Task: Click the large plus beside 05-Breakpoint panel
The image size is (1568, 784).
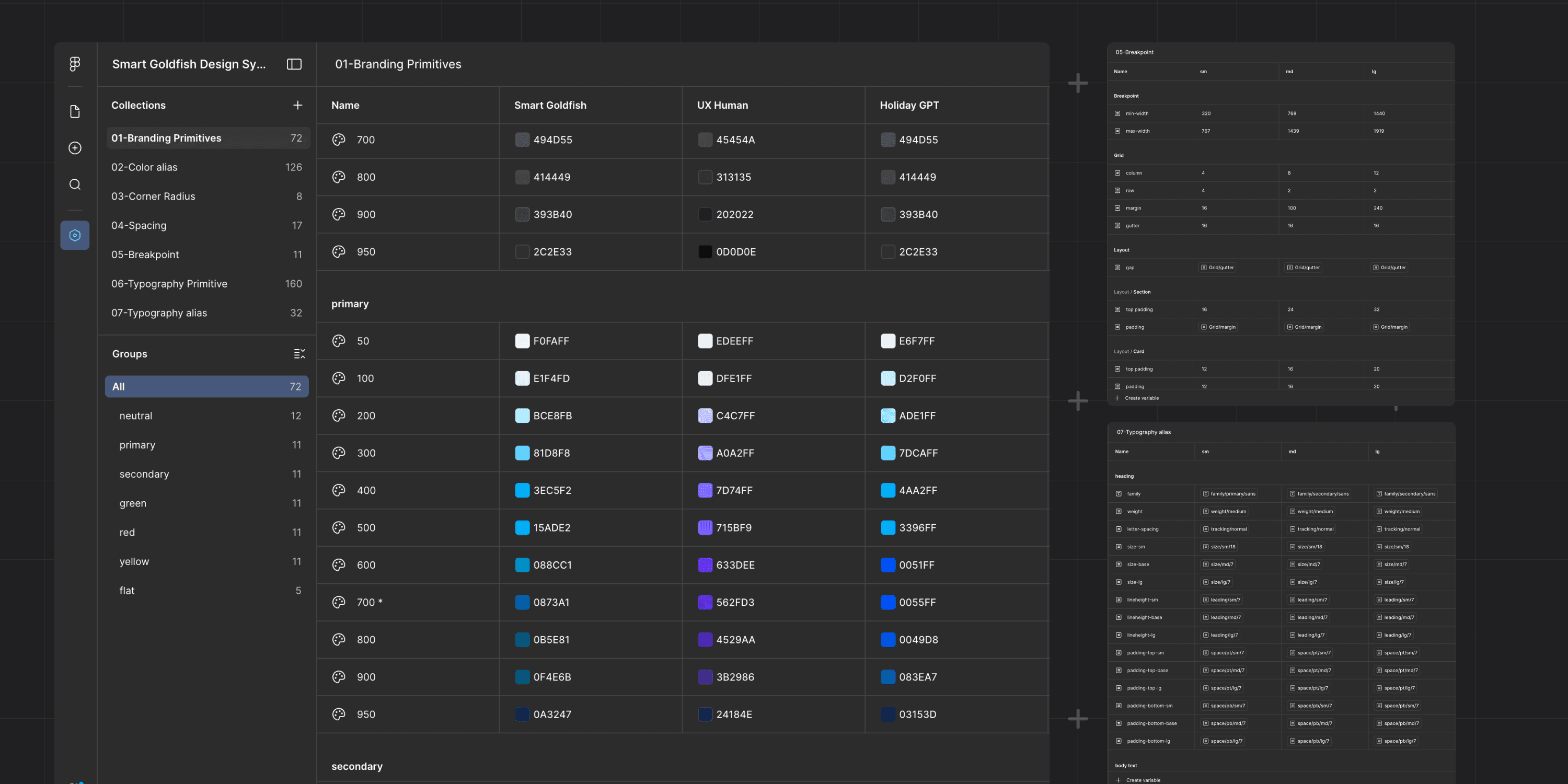Action: pos(1077,83)
